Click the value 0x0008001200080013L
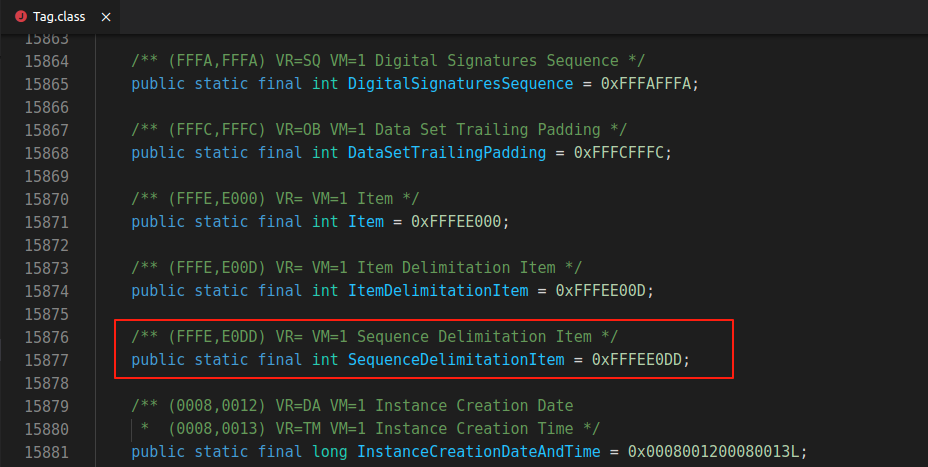This screenshot has height=467, width=928. [x=713, y=452]
